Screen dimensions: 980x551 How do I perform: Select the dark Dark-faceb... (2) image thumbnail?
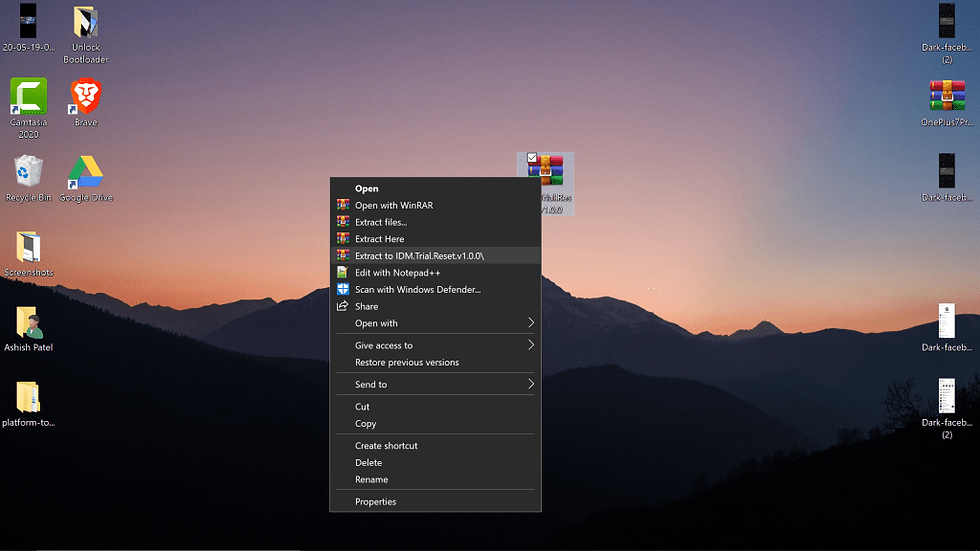947,21
